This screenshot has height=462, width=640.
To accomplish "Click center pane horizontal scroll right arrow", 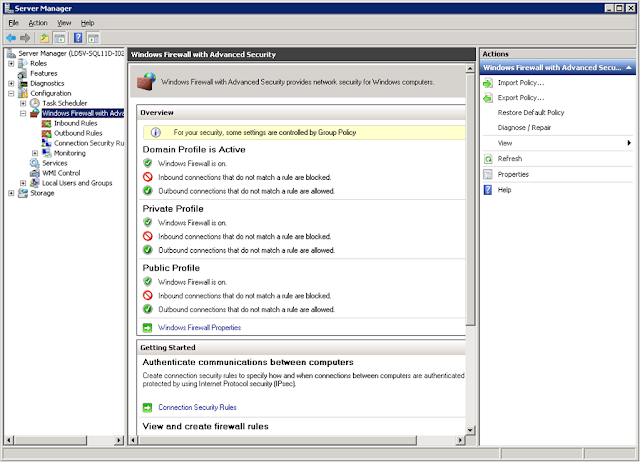I will 460,440.
